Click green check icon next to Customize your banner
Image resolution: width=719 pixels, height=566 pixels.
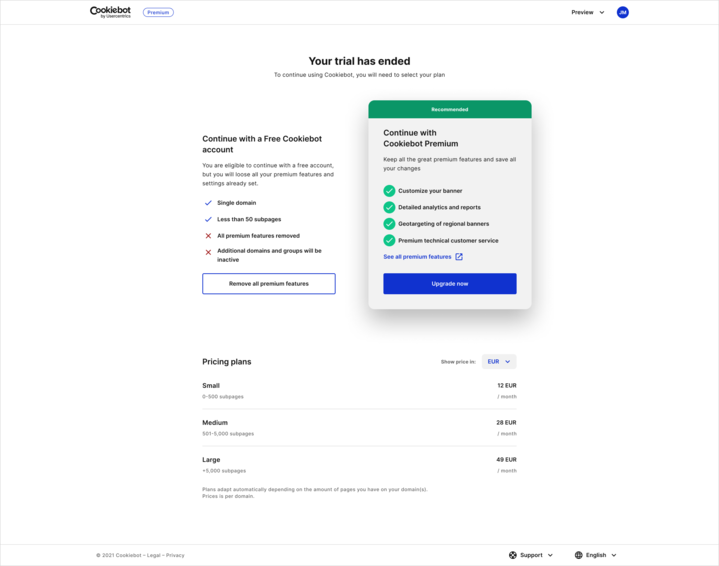389,191
